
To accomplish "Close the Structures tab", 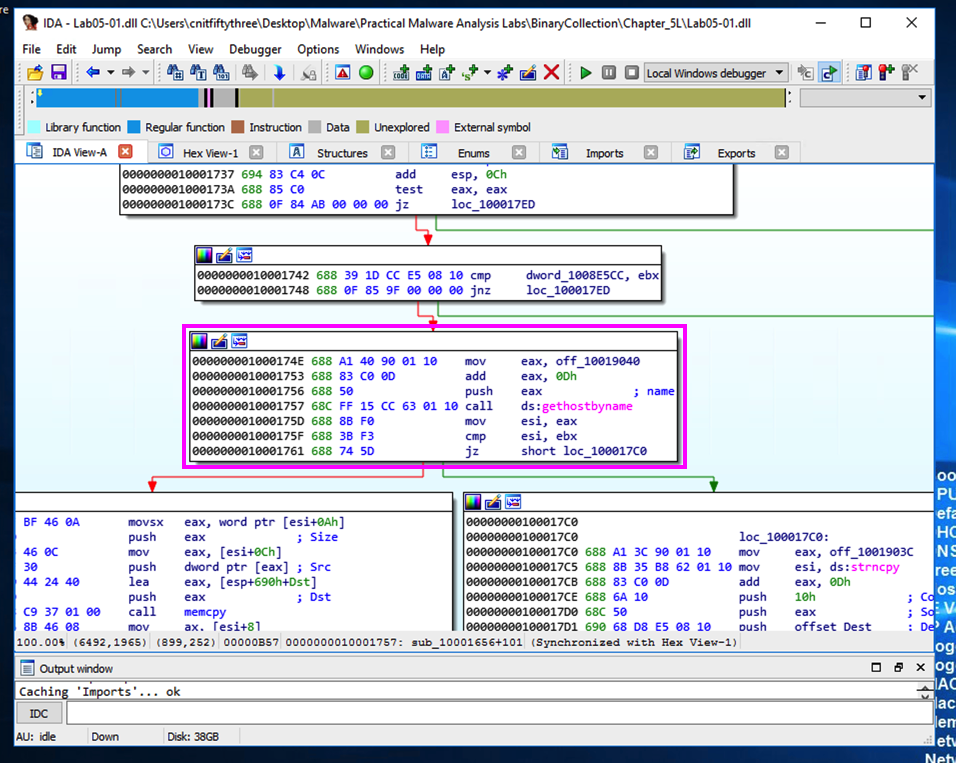I will (x=388, y=153).
